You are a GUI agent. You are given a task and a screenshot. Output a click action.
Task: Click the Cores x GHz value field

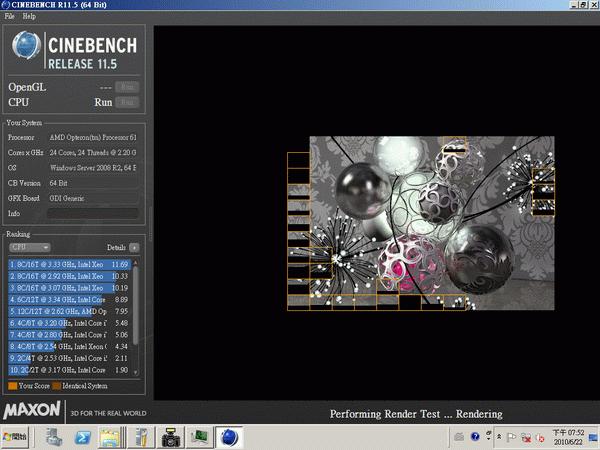coord(93,153)
